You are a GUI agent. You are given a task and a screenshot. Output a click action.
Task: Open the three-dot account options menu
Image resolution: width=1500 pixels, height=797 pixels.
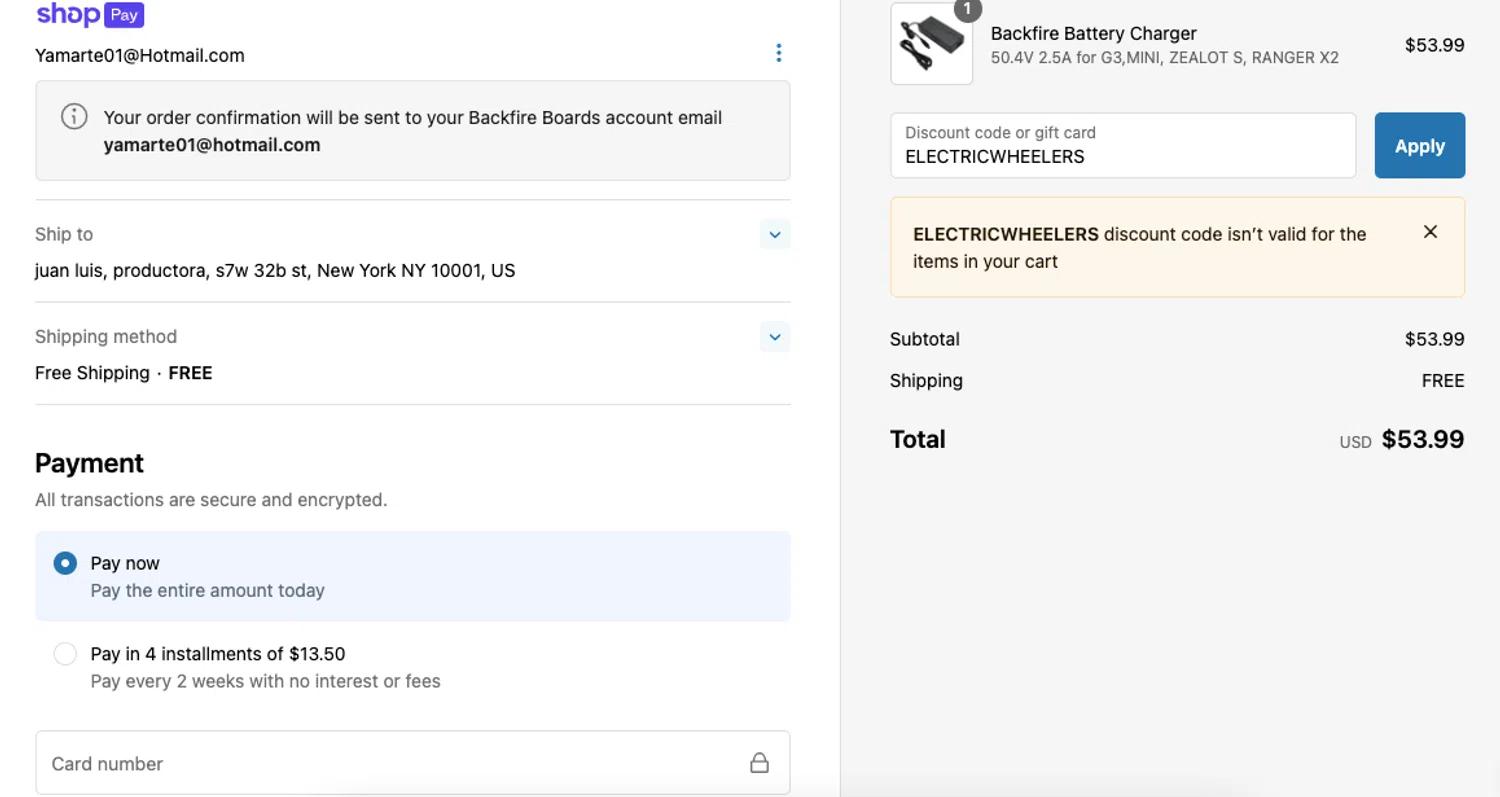click(778, 53)
